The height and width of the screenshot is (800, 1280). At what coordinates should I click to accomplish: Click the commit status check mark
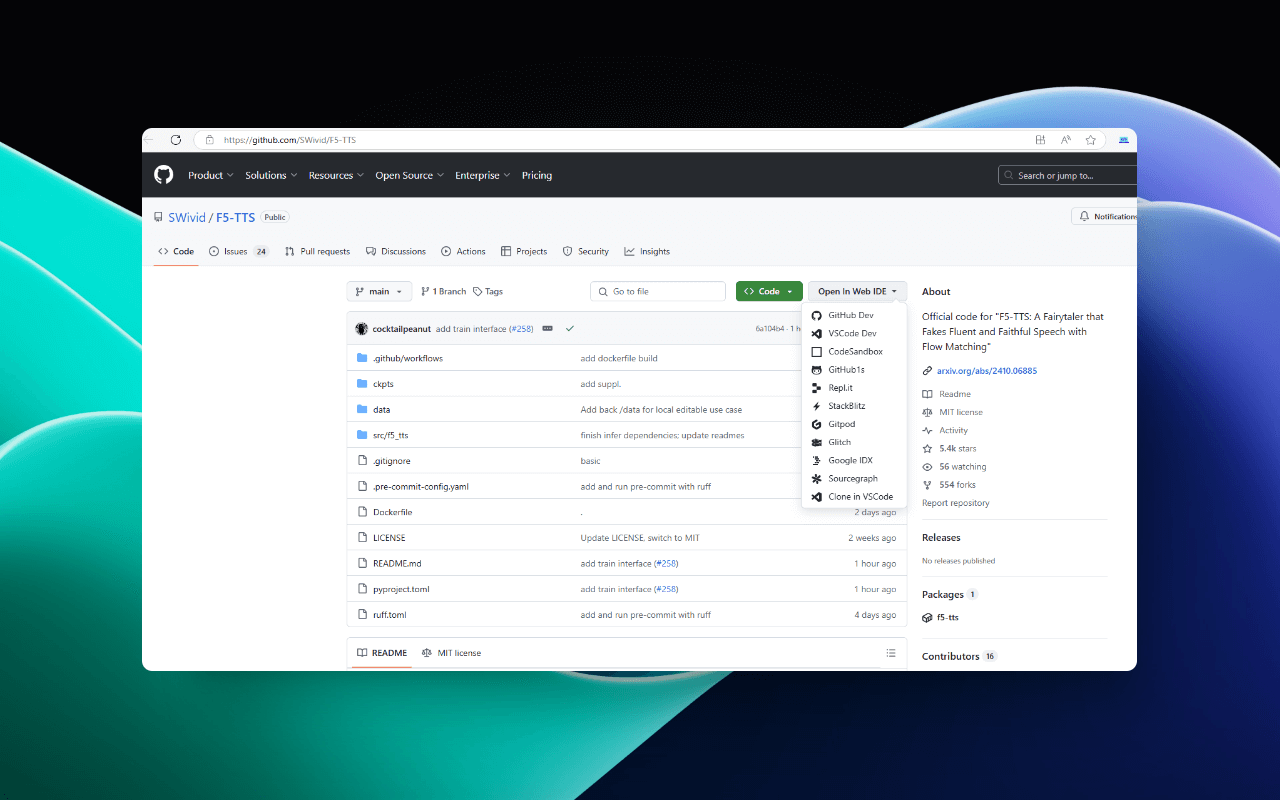pos(570,329)
